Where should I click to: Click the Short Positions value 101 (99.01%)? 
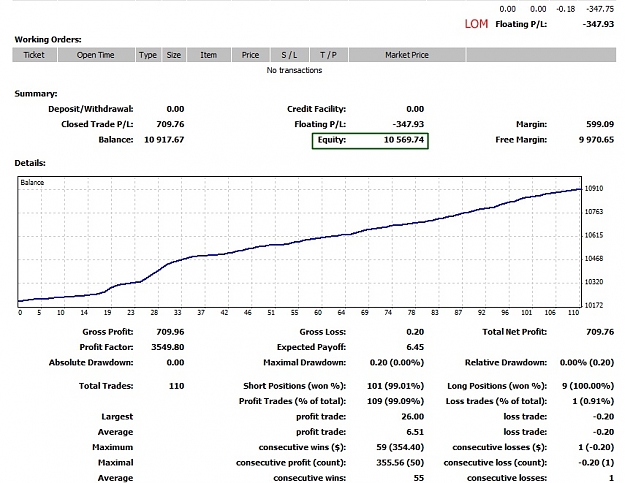pyautogui.click(x=395, y=386)
